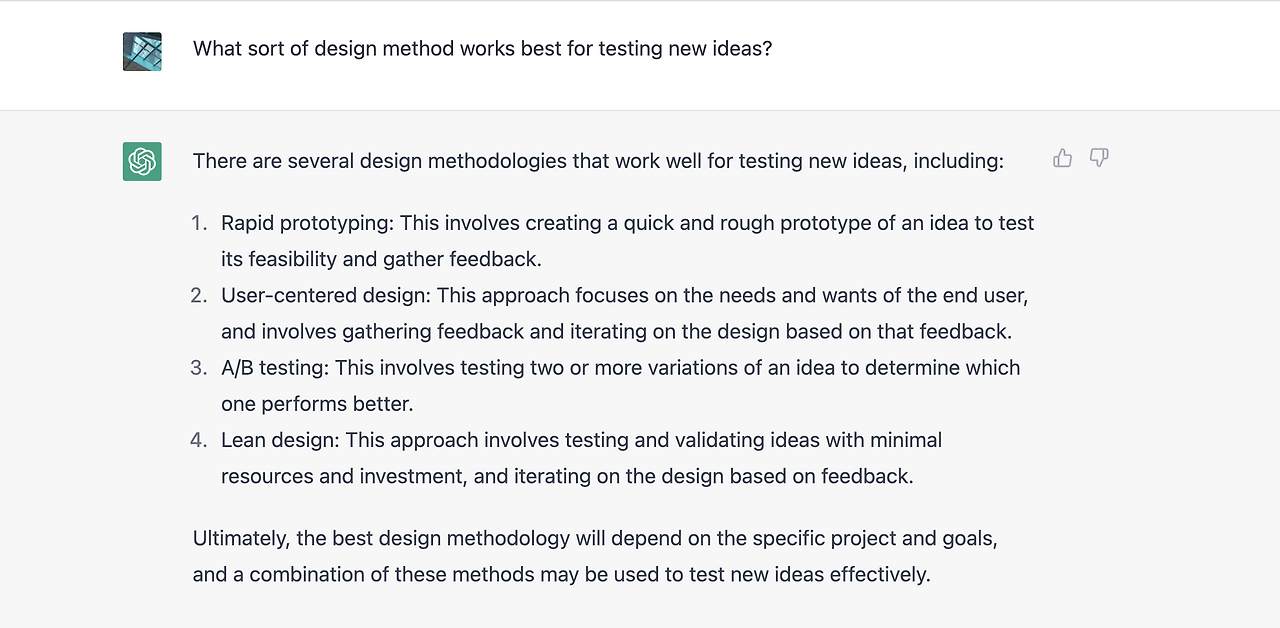Image resolution: width=1280 pixels, height=628 pixels.
Task: Click the 'Rapid prototyping' list item text
Action: [x=628, y=241]
